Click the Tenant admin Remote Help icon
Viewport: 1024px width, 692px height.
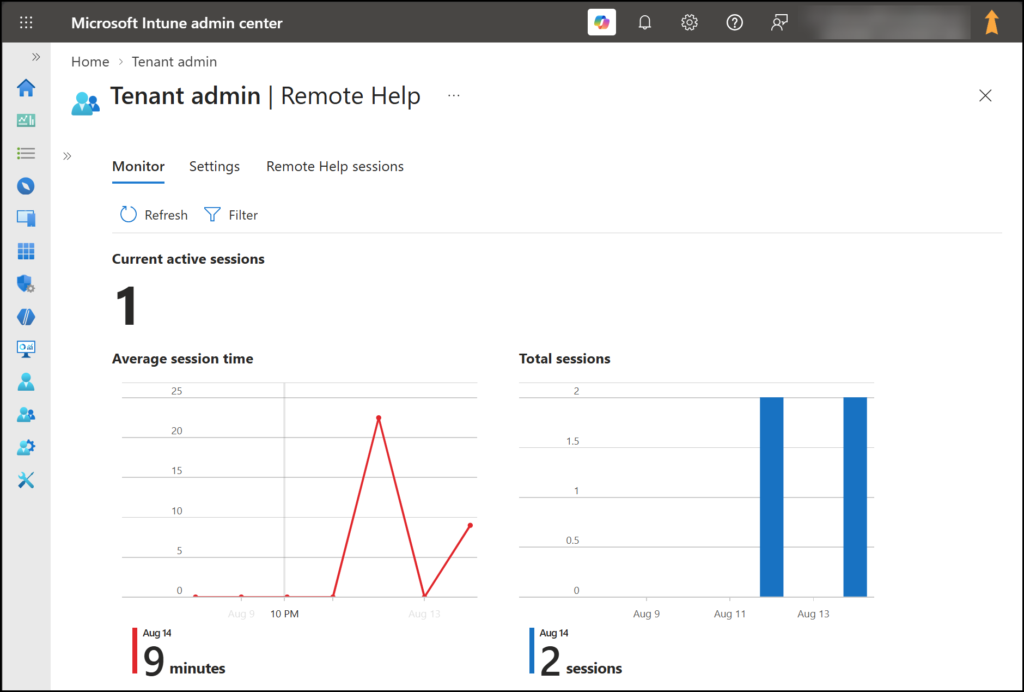[86, 103]
